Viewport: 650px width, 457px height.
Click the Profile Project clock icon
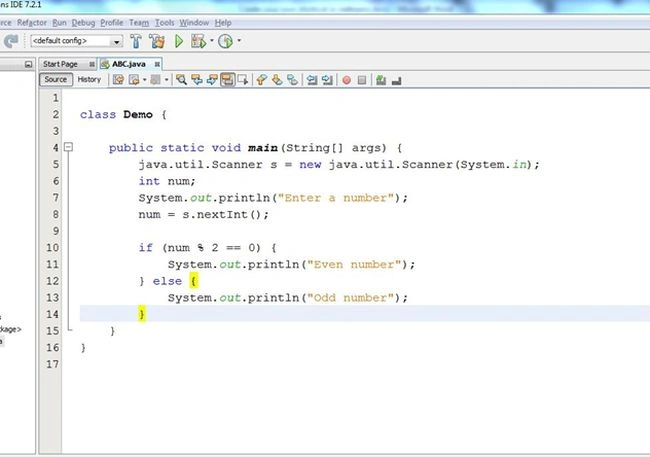pyautogui.click(x=226, y=41)
